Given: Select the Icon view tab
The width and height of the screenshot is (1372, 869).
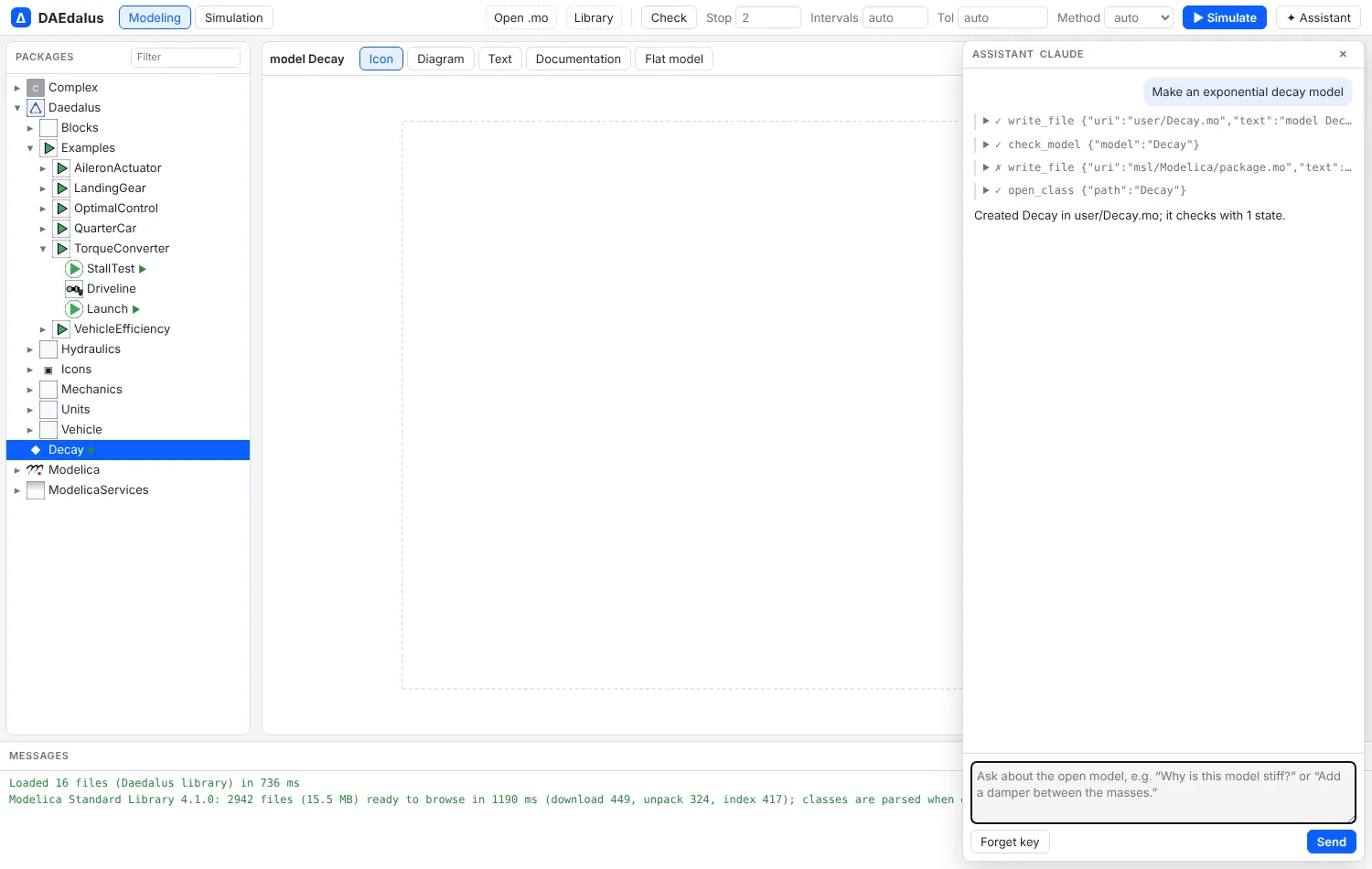Looking at the screenshot, I should (381, 59).
